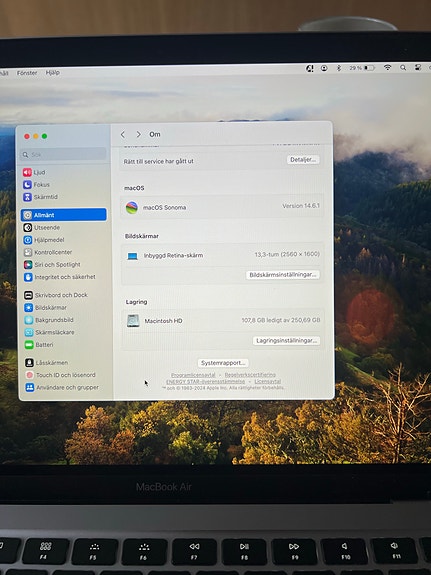Open Touch ID och lösenord settings
This screenshot has height=575, width=431.
click(61, 375)
